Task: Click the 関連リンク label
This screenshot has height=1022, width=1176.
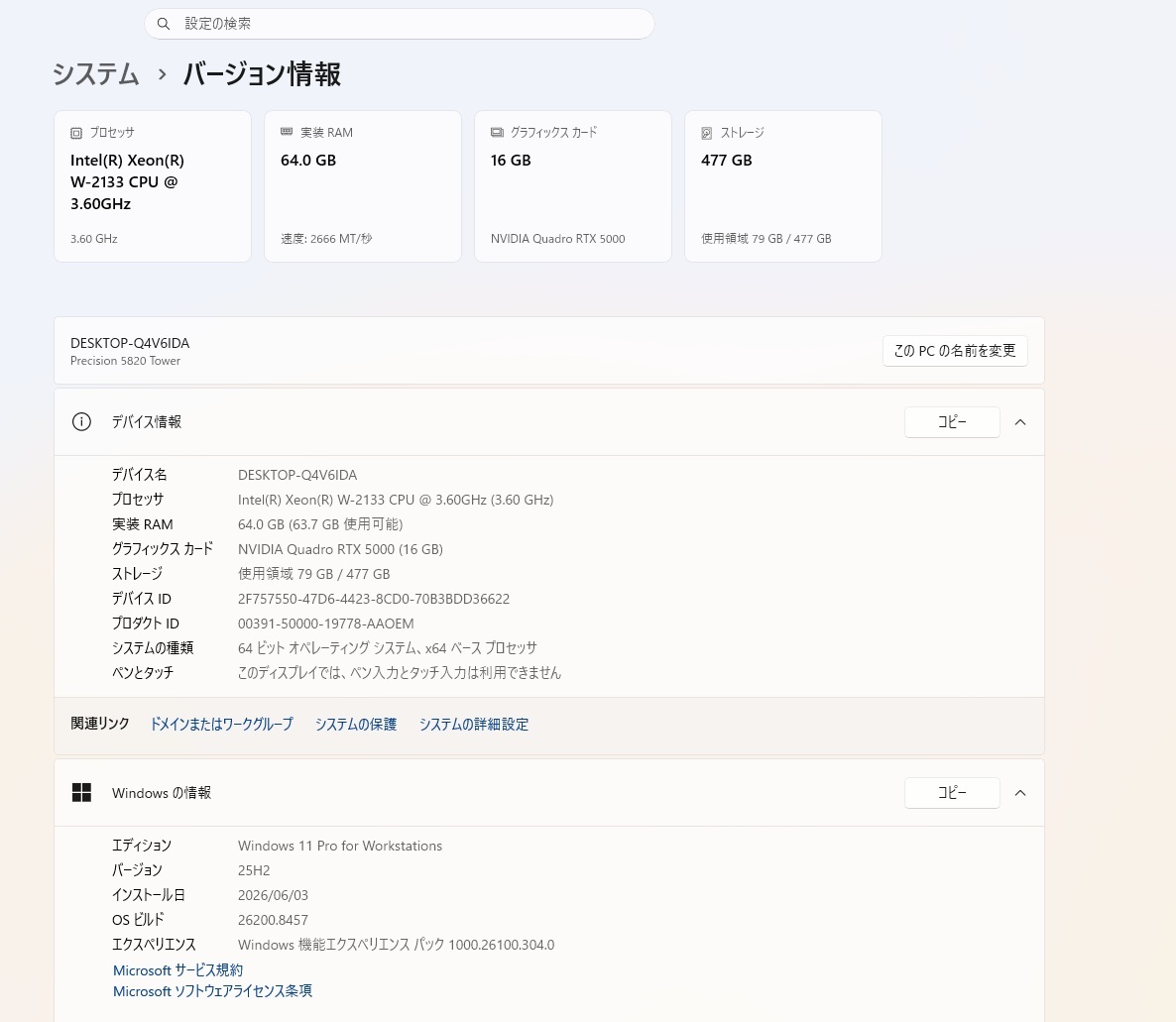Action: (x=100, y=724)
